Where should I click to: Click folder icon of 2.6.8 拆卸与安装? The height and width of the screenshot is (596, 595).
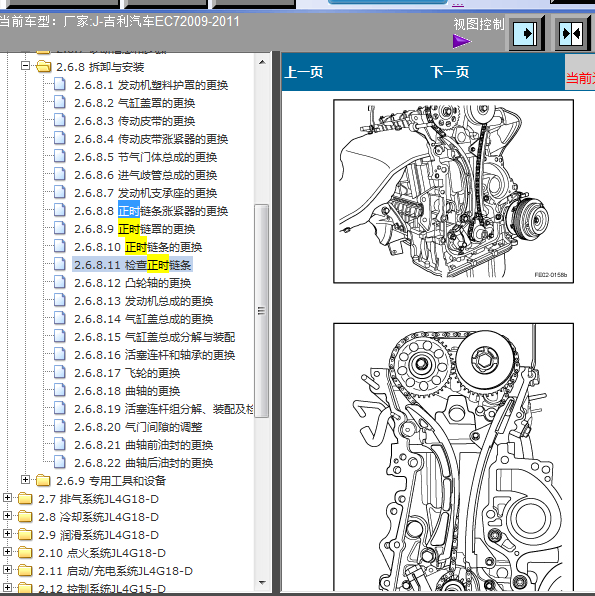tap(43, 67)
